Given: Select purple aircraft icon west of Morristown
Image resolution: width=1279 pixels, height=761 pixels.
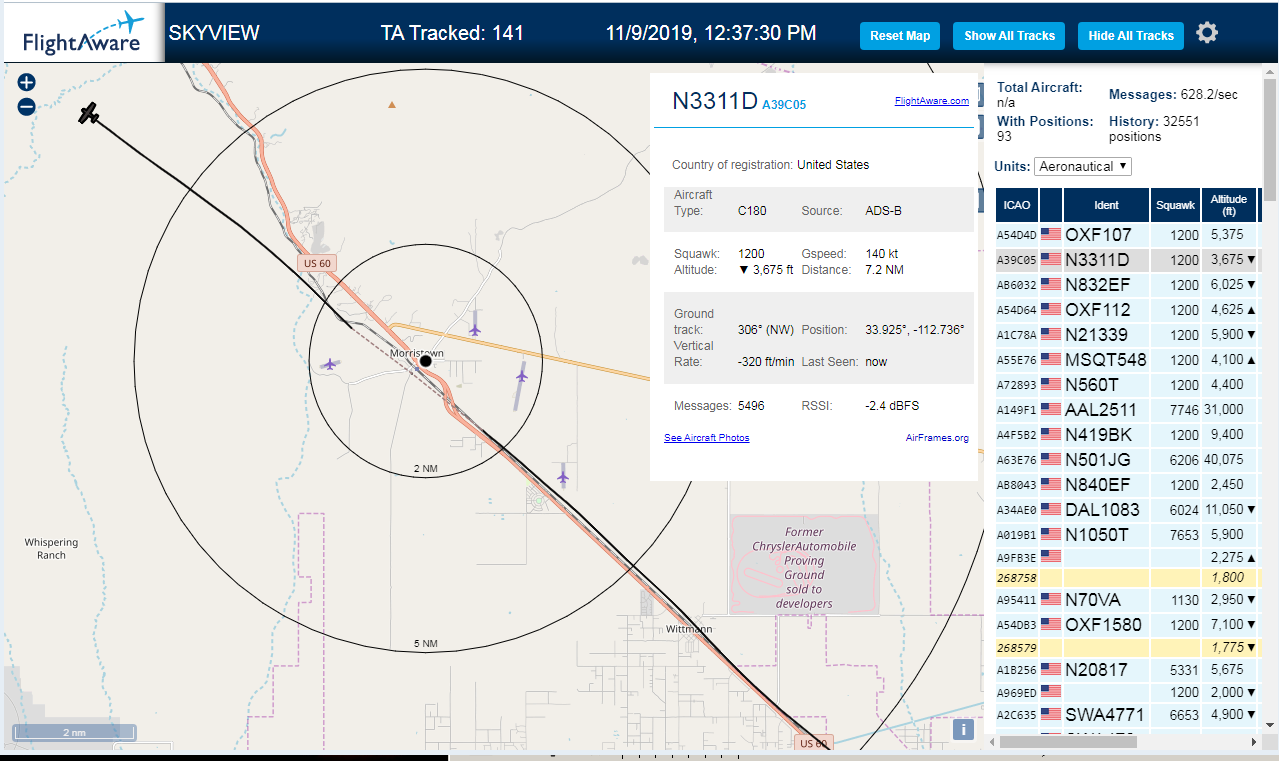Looking at the screenshot, I should pos(330,364).
